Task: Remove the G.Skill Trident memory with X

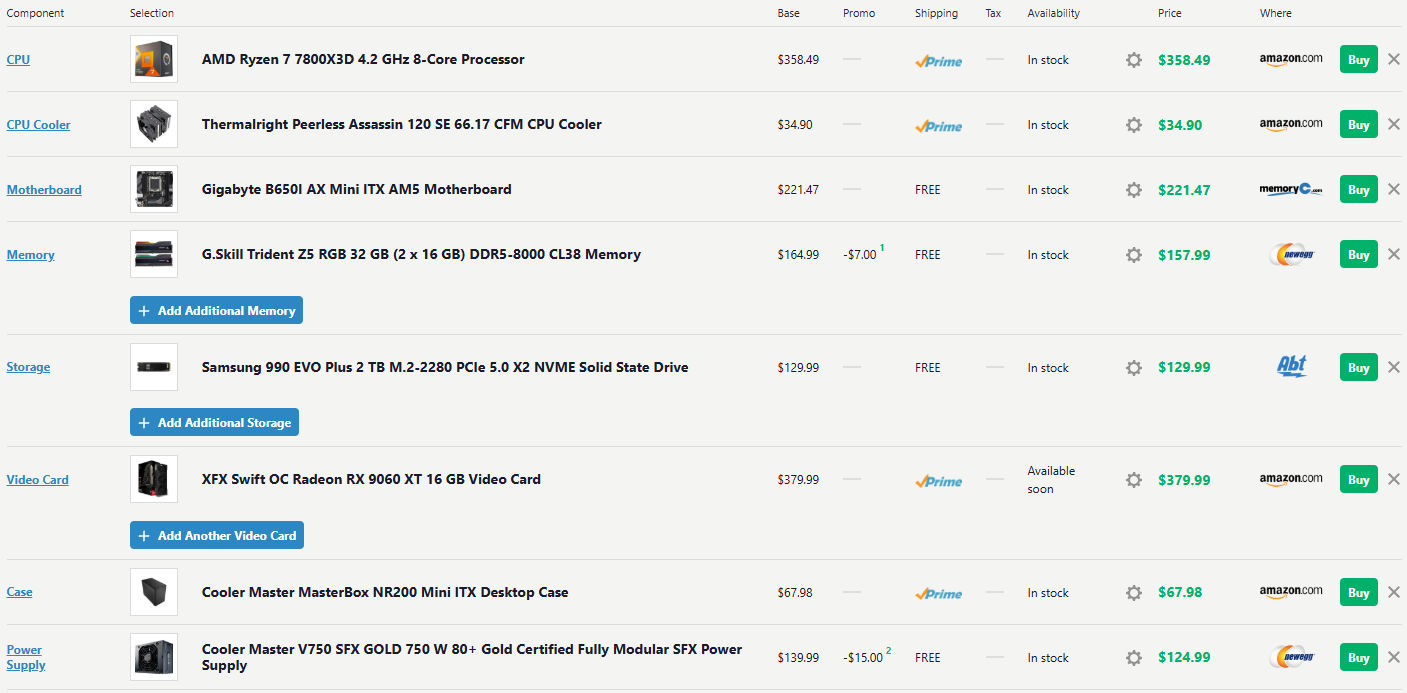Action: [x=1394, y=254]
